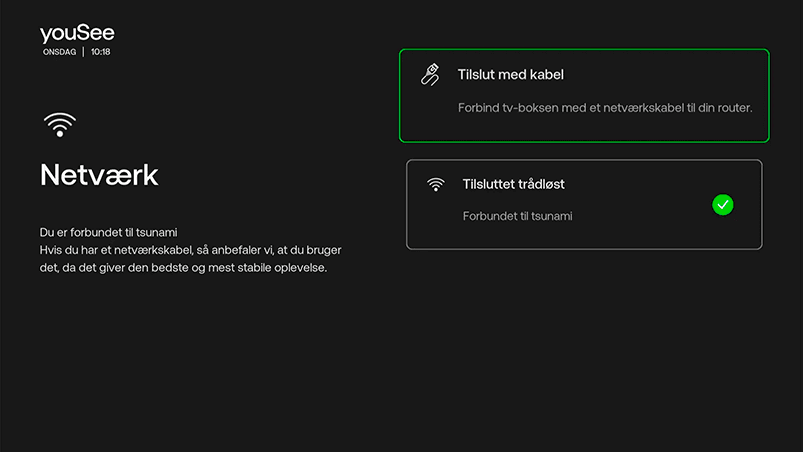Click the ONSDAG weekday label

coord(59,52)
